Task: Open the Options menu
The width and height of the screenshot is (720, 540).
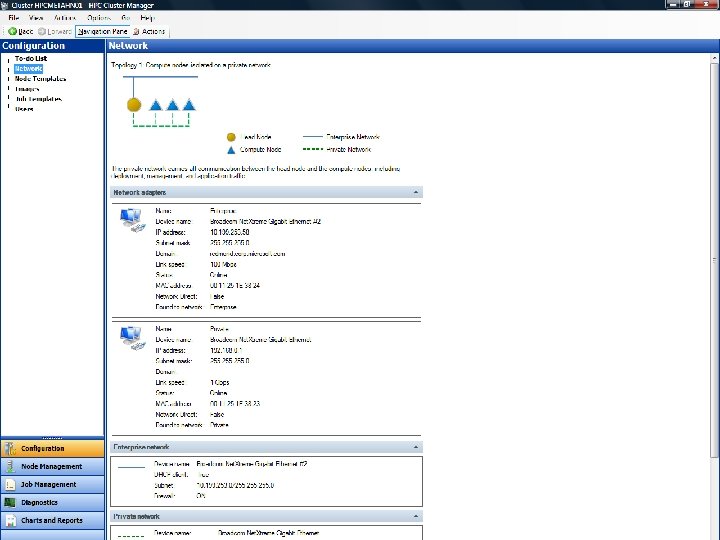Action: point(99,18)
